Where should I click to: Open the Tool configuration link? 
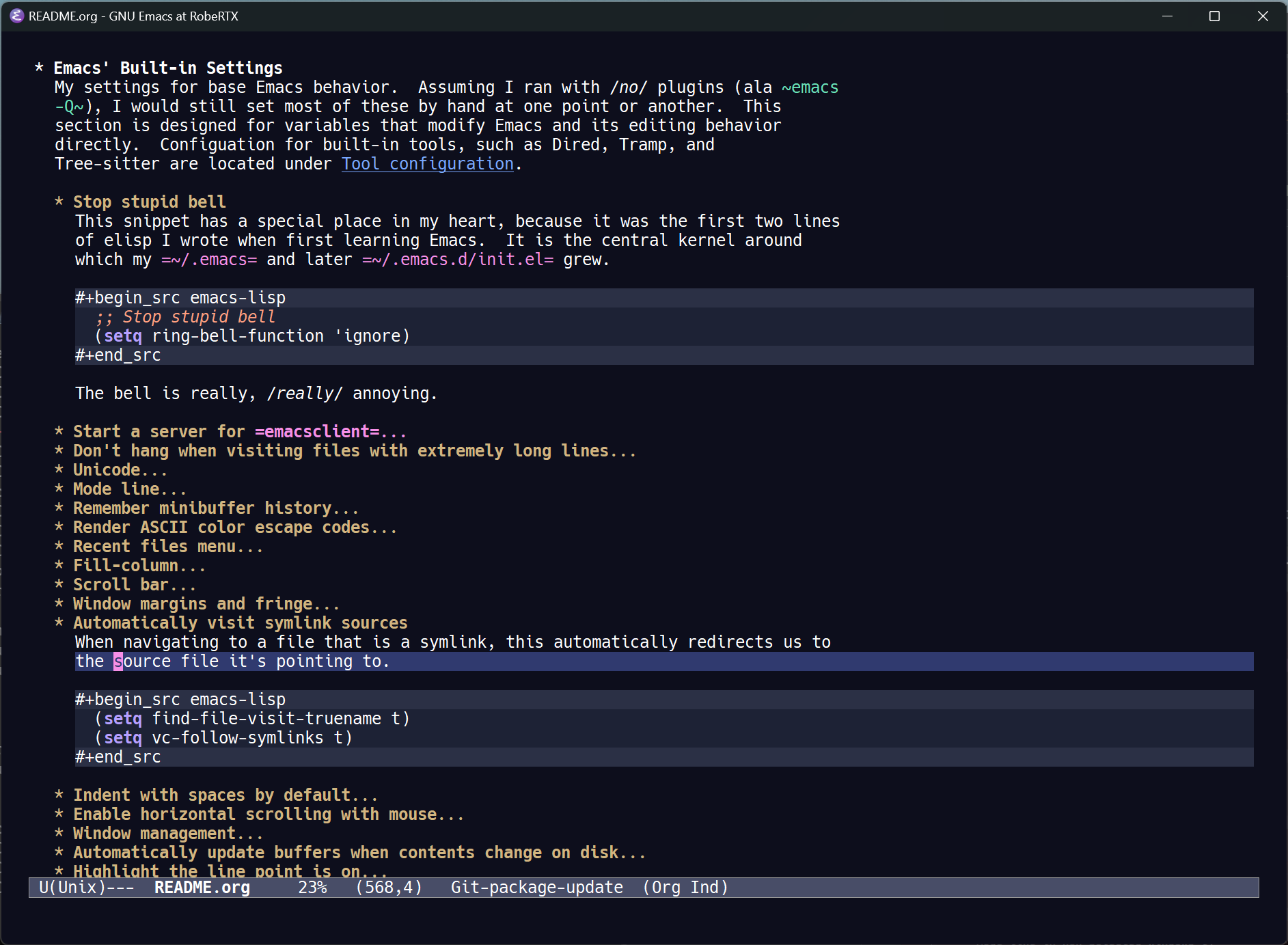[x=428, y=164]
